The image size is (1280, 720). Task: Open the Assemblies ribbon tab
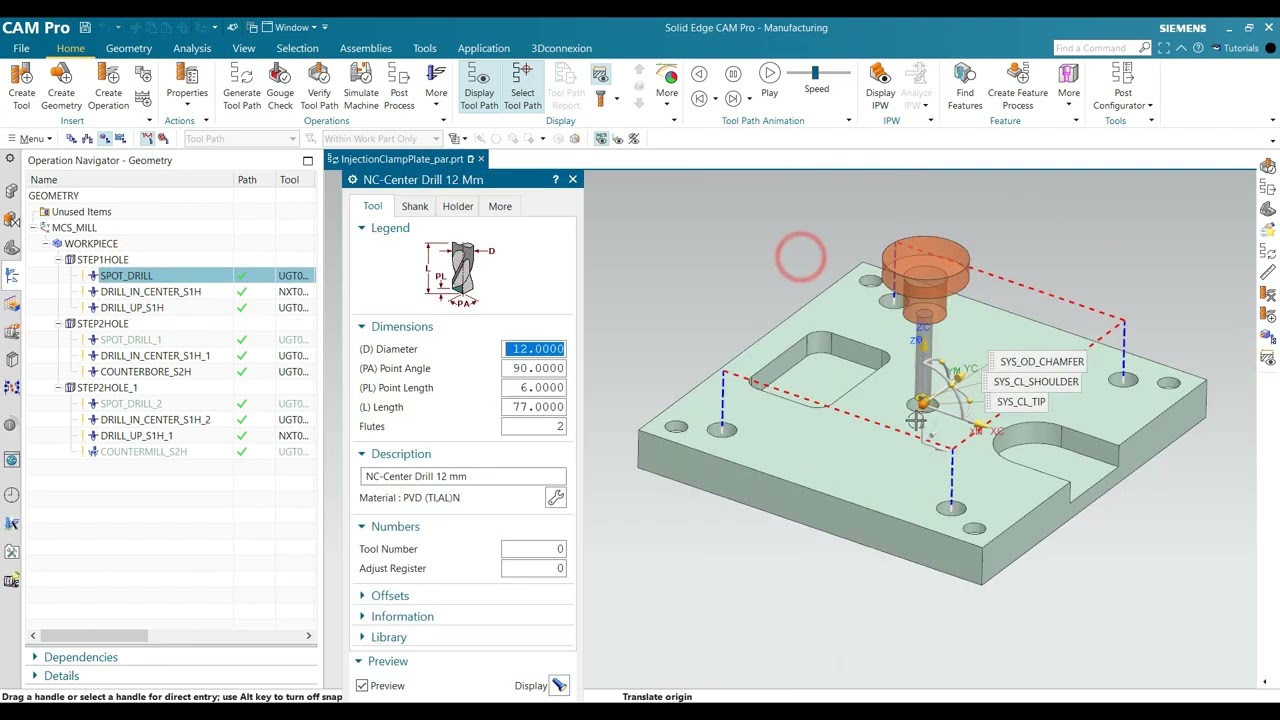pos(365,48)
